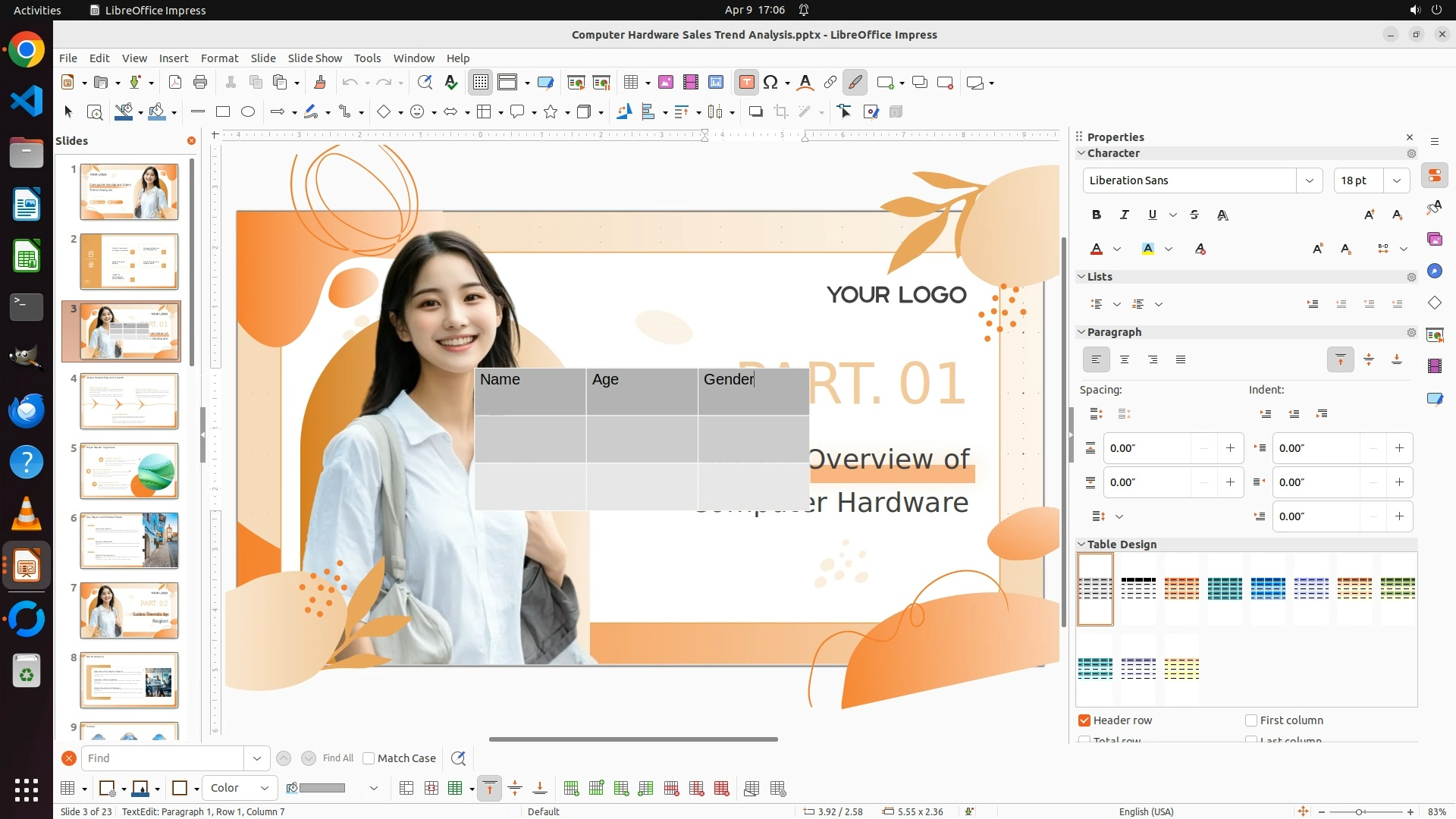Click the Insert Special Character icon
This screenshot has width=1456, height=819.
[770, 83]
